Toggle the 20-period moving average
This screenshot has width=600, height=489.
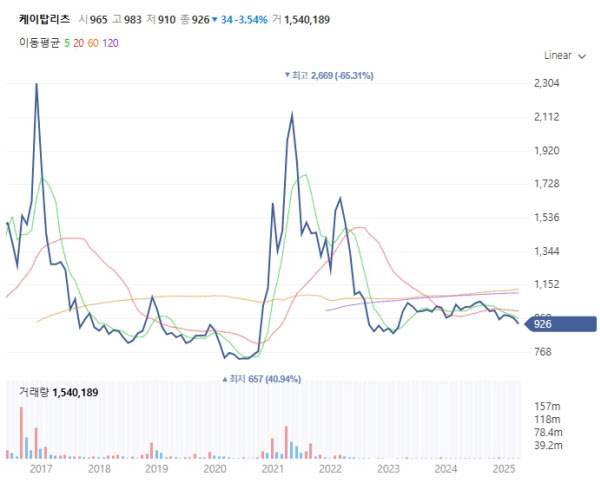pos(78,42)
